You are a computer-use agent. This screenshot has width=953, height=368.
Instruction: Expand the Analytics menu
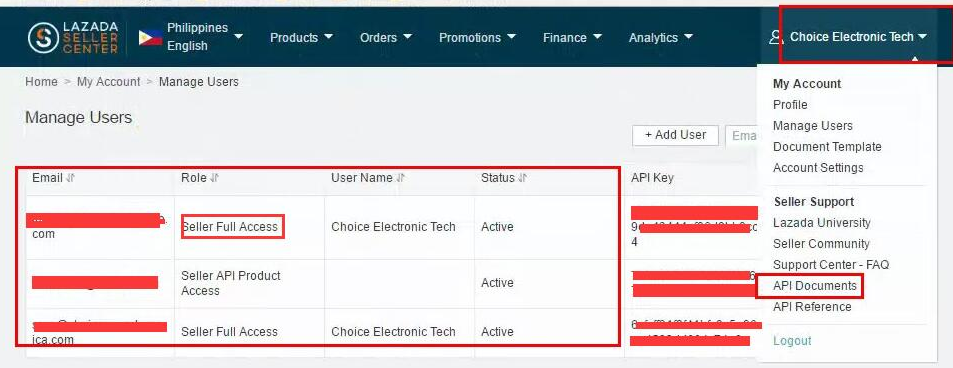pyautogui.click(x=661, y=38)
